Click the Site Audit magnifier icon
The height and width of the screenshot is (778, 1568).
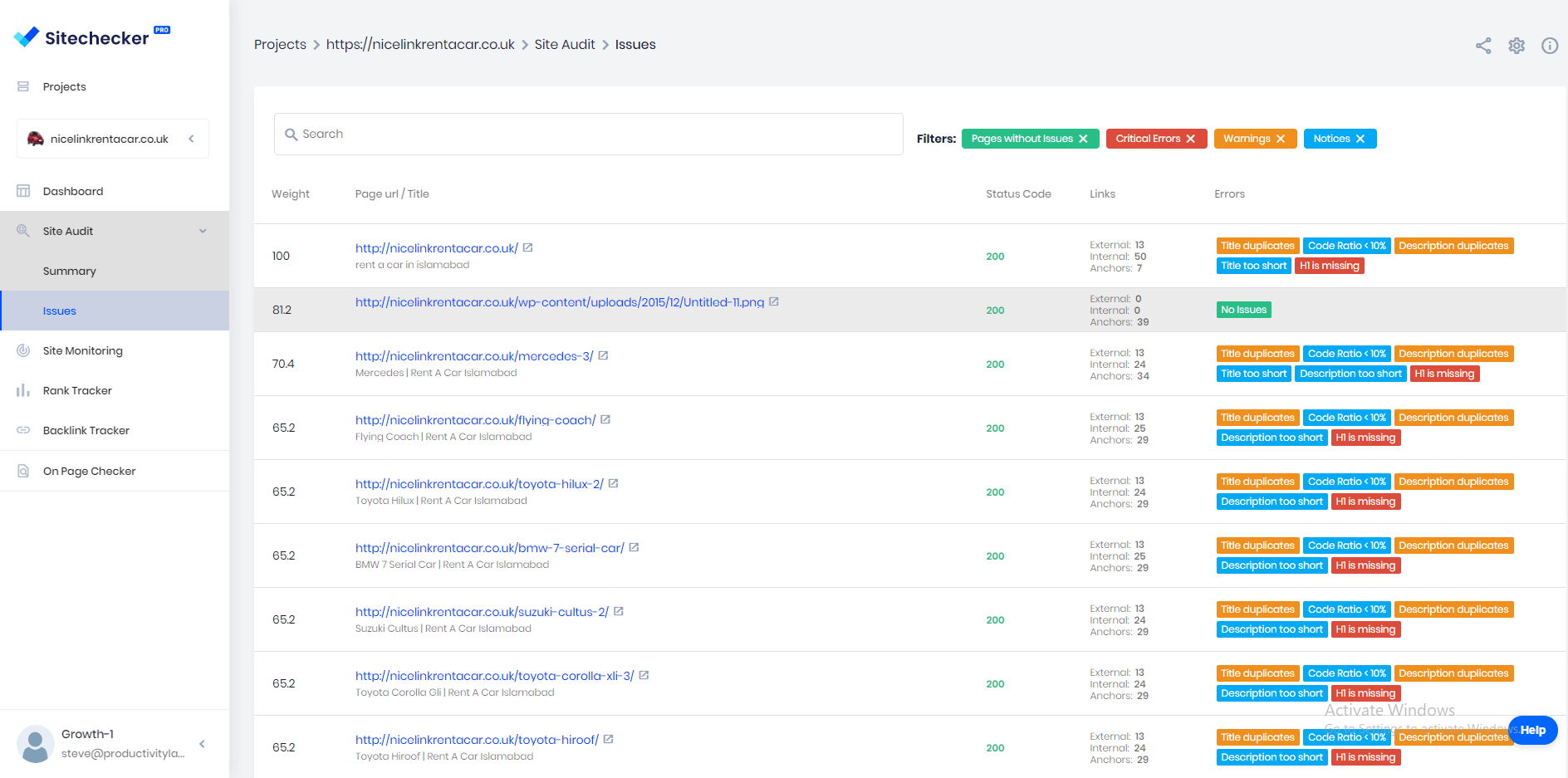click(x=23, y=231)
